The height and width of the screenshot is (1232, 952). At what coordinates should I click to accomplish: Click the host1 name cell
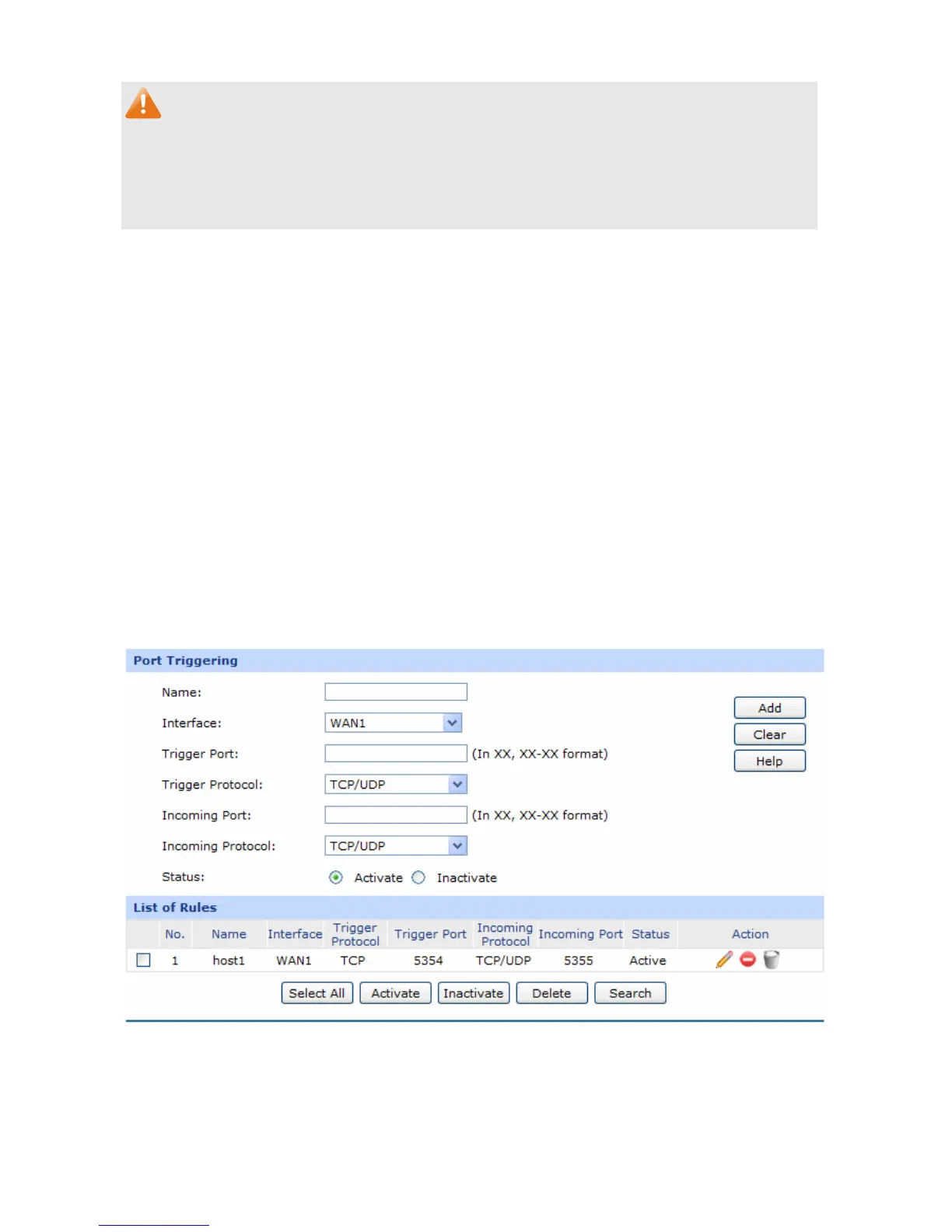(229, 961)
